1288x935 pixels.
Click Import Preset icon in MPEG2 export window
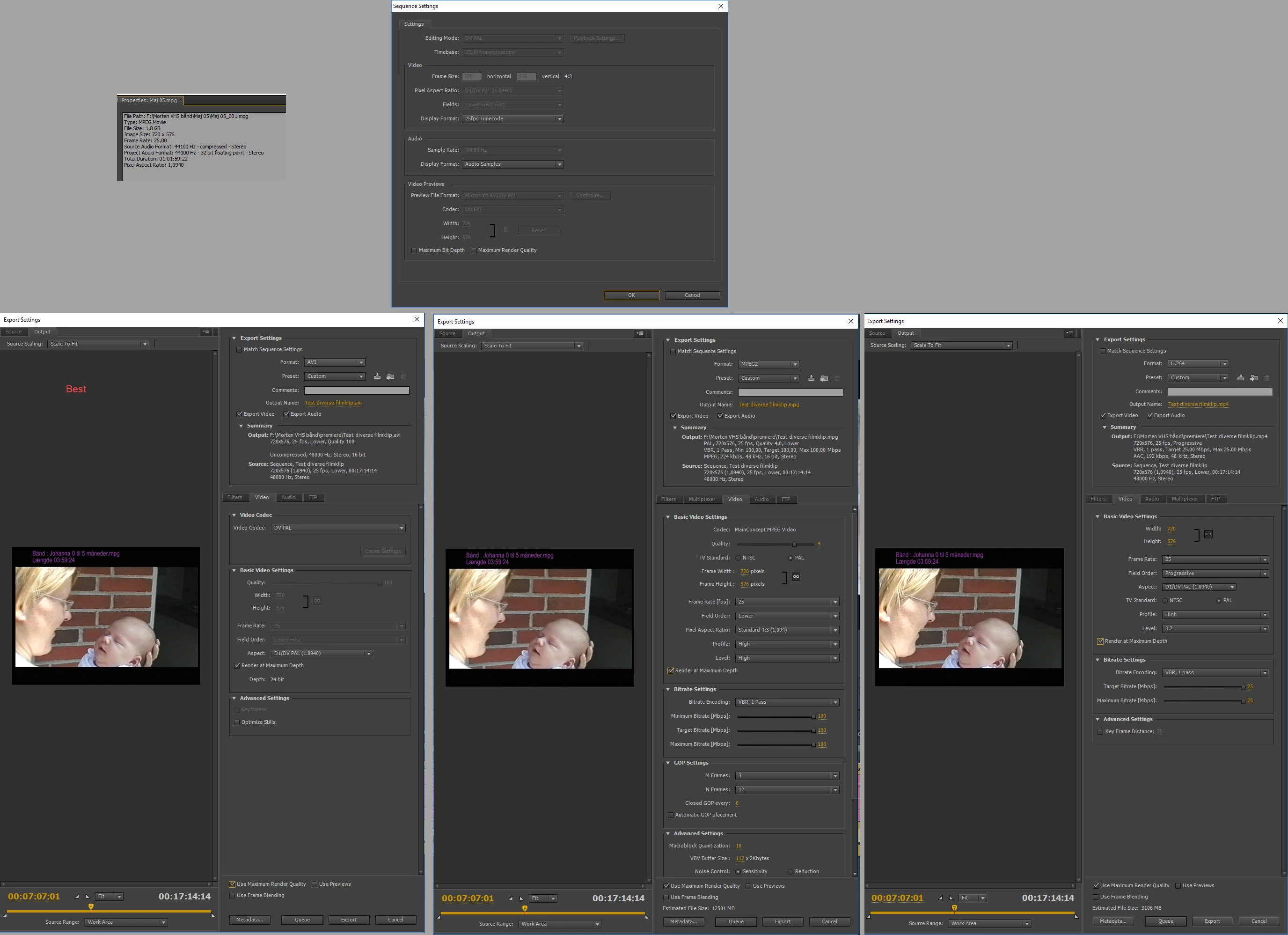(x=824, y=378)
